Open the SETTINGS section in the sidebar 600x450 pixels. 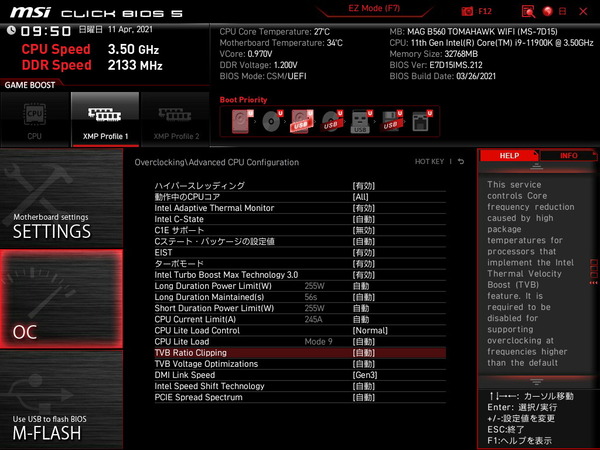click(x=60, y=225)
